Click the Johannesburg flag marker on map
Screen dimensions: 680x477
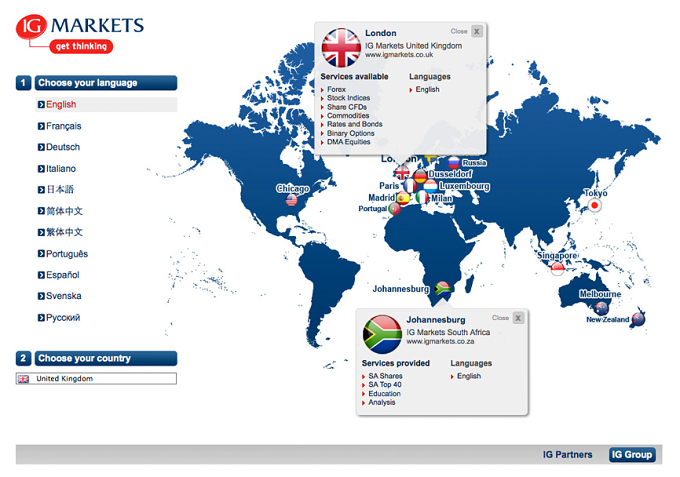(x=442, y=288)
